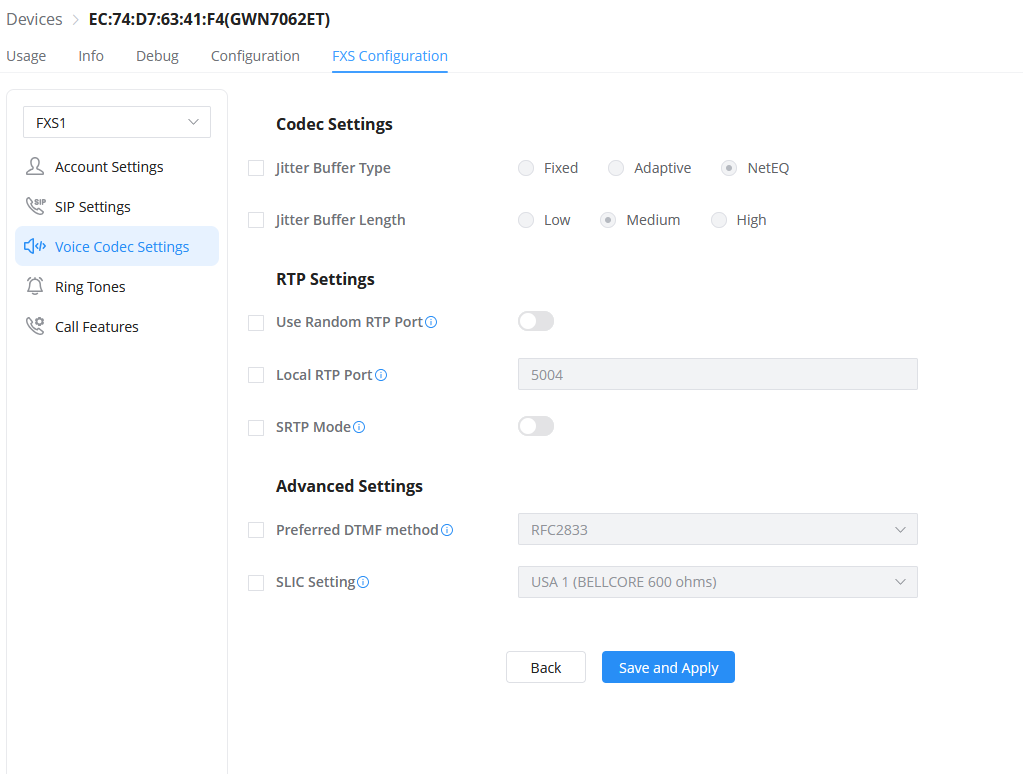The width and height of the screenshot is (1023, 774).
Task: Select Low jitter buffer length
Action: (526, 220)
